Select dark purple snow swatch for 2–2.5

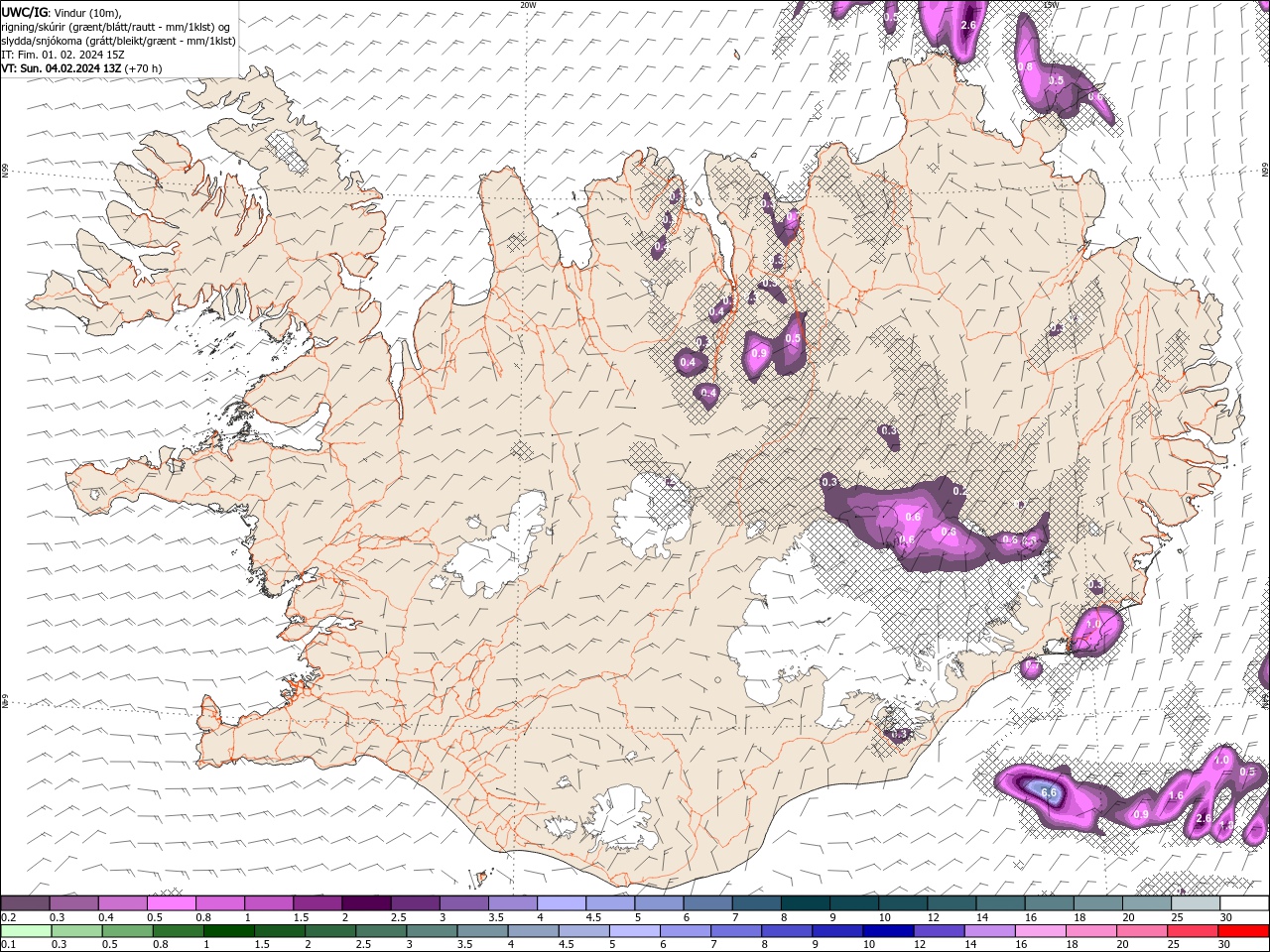[366, 902]
